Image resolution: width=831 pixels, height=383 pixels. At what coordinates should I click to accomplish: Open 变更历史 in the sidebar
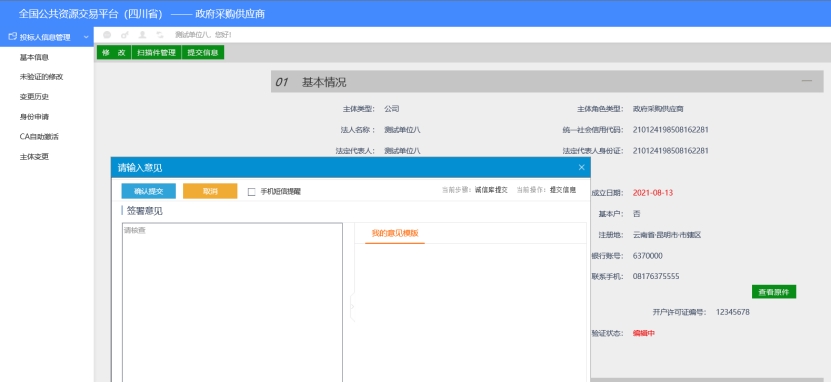tap(34, 97)
